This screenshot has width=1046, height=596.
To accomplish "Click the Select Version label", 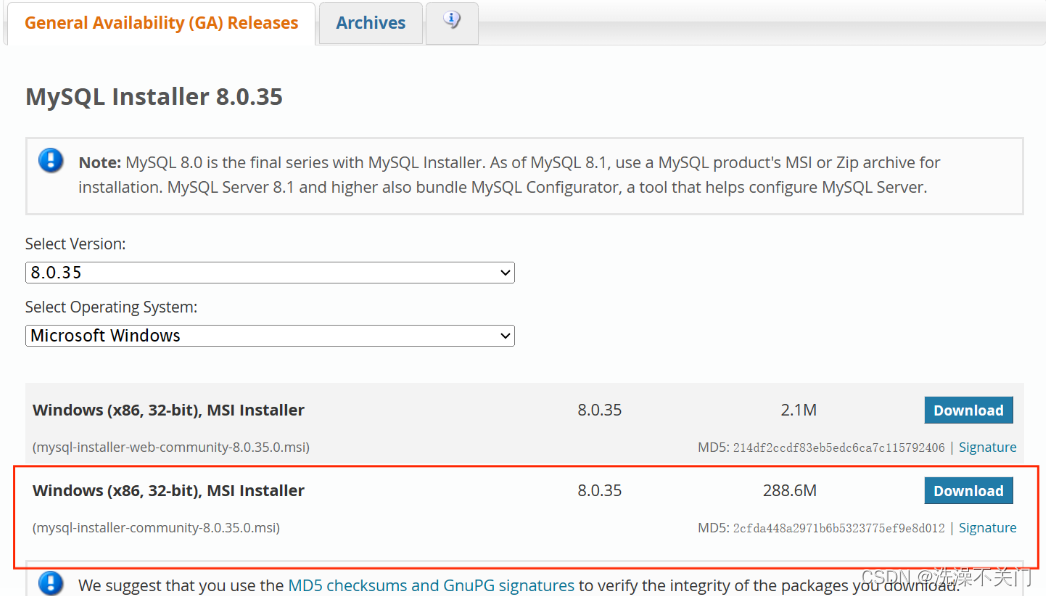I will click(75, 244).
